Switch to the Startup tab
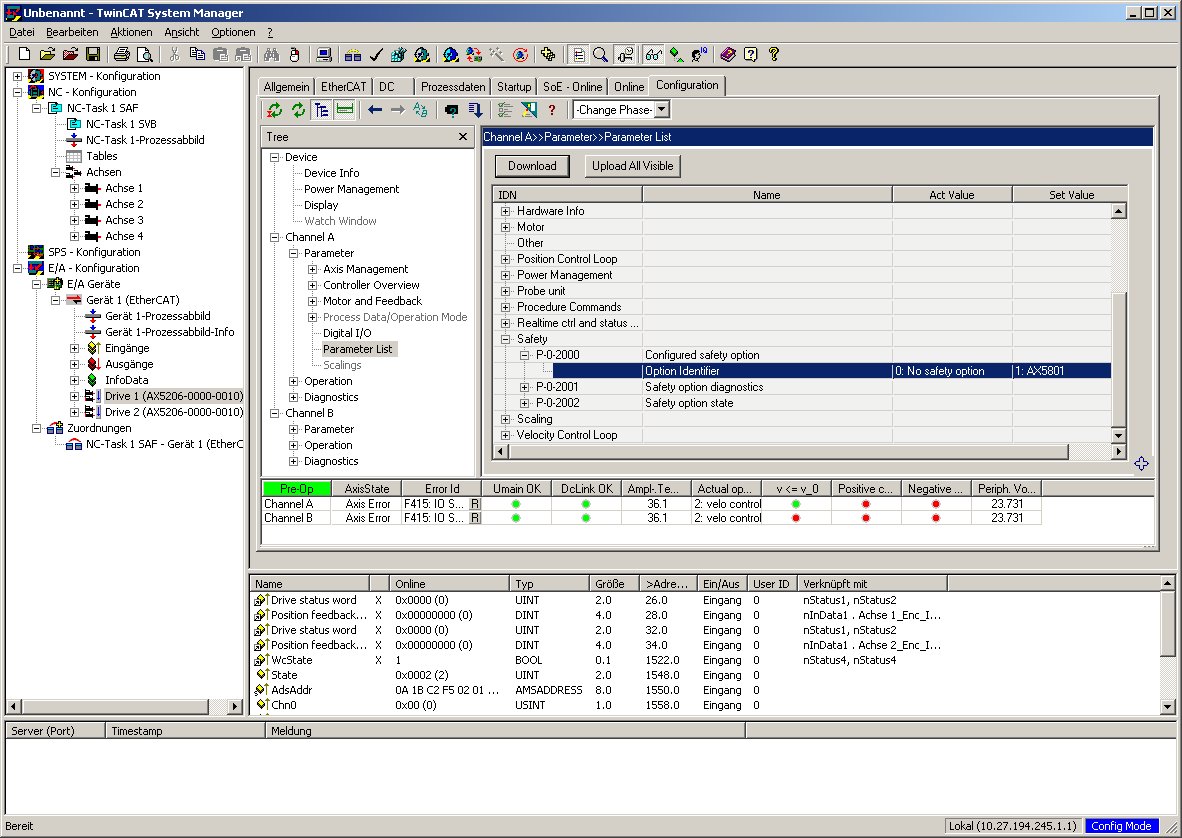 pos(514,87)
